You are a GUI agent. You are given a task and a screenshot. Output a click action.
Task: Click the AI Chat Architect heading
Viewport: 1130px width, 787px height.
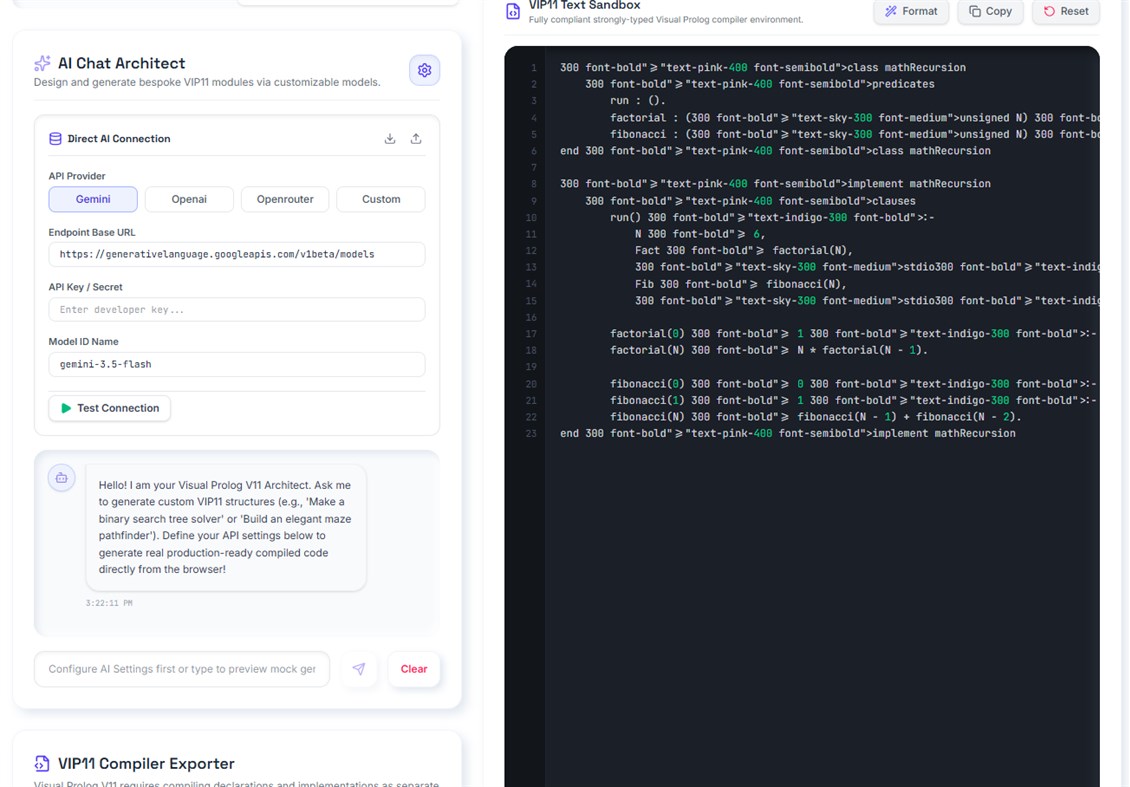coord(122,63)
